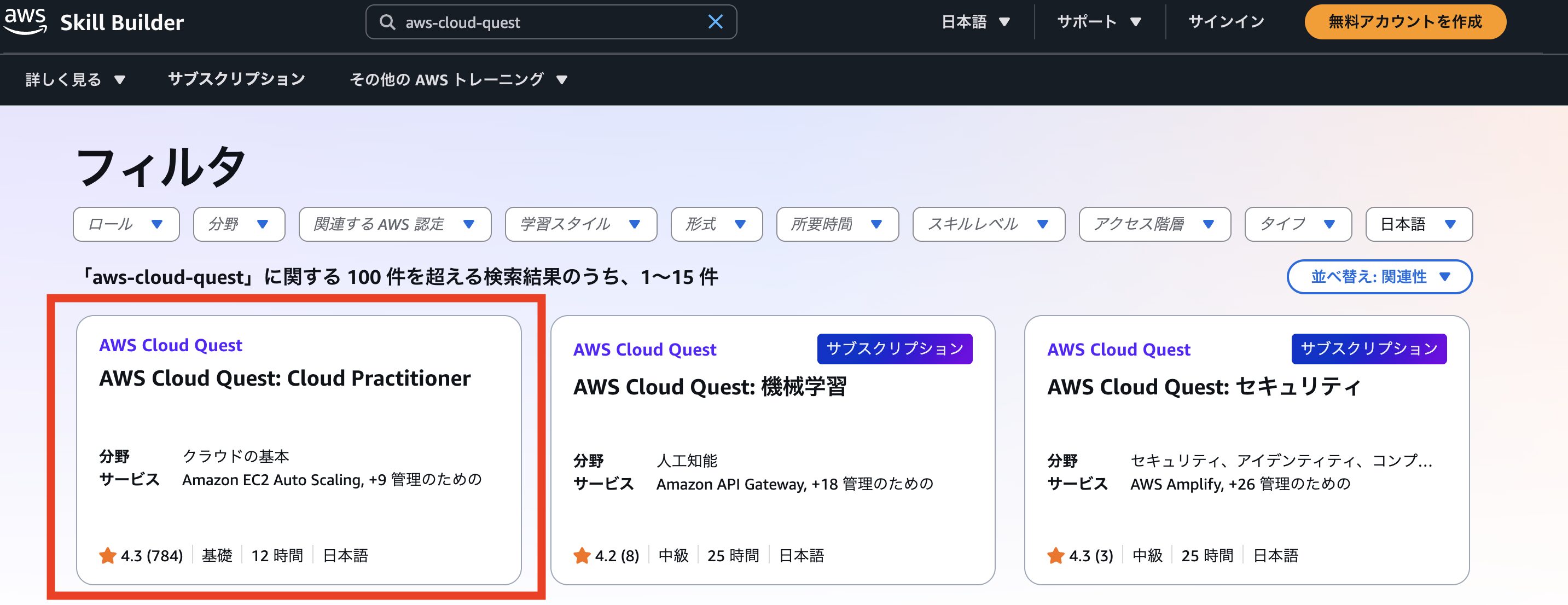Expand the 分野 filter dropdown
Screen dimensions: 1568x605
239,225
